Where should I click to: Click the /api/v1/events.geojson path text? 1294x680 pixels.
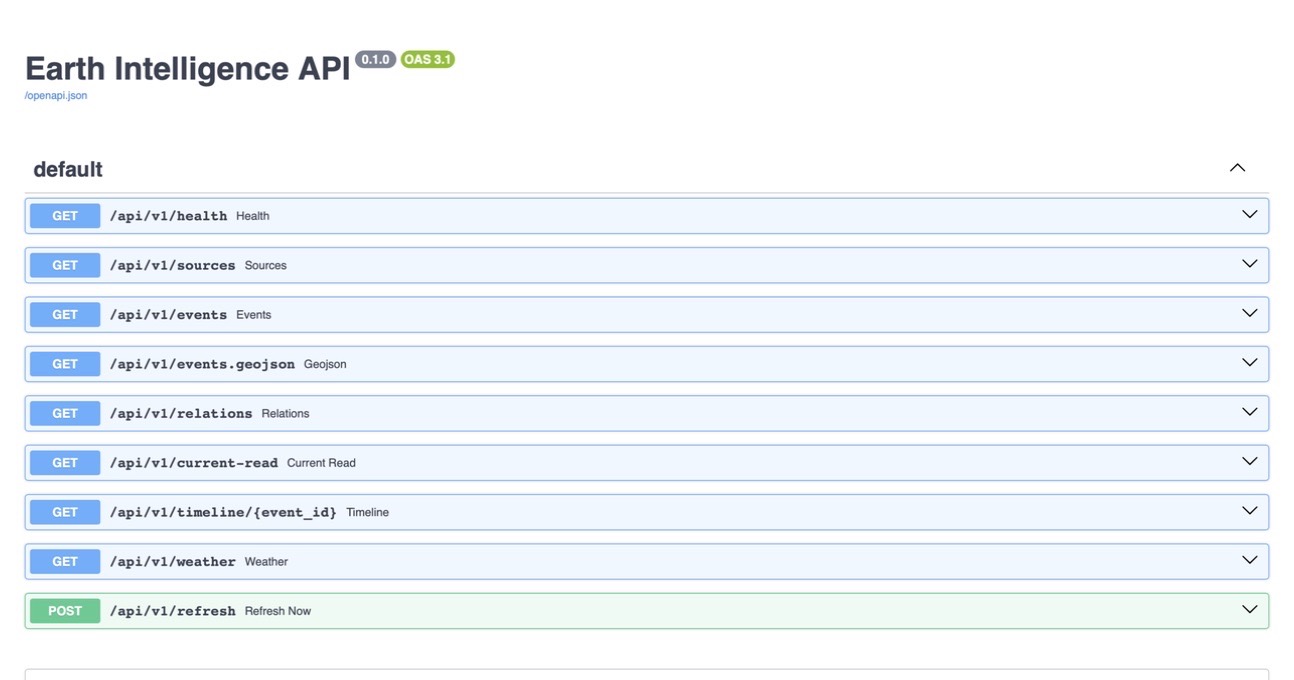pyautogui.click(x=202, y=364)
